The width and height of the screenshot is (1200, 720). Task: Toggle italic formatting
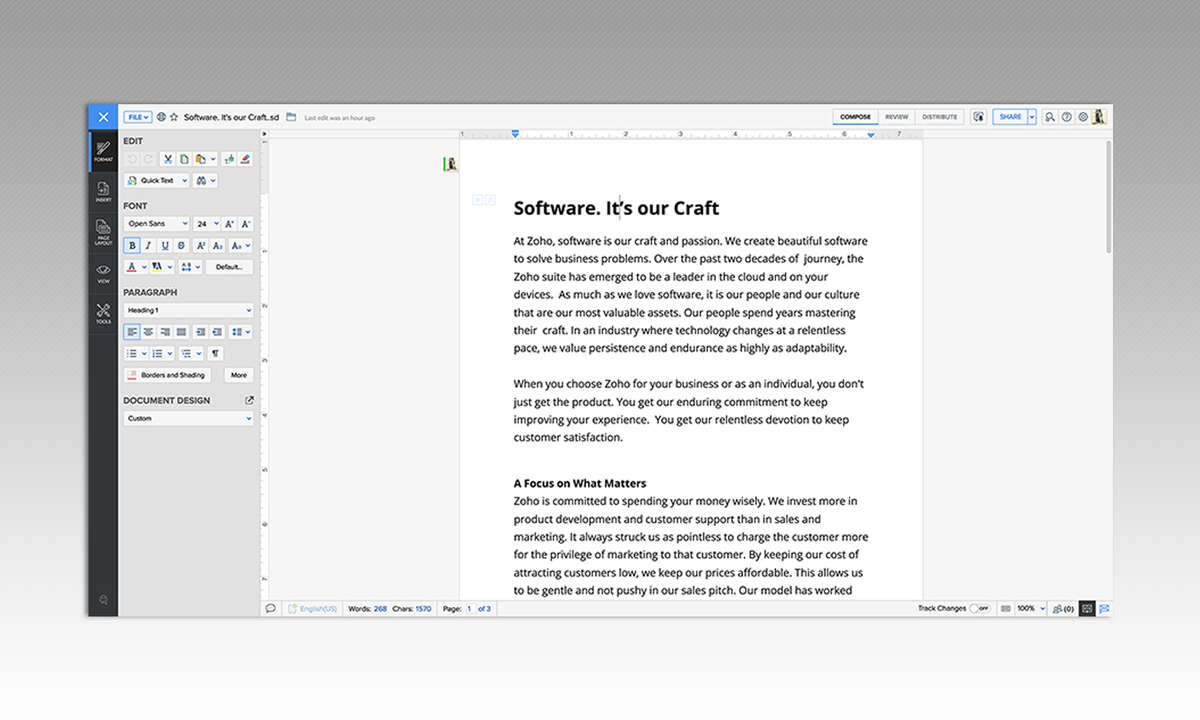click(148, 245)
